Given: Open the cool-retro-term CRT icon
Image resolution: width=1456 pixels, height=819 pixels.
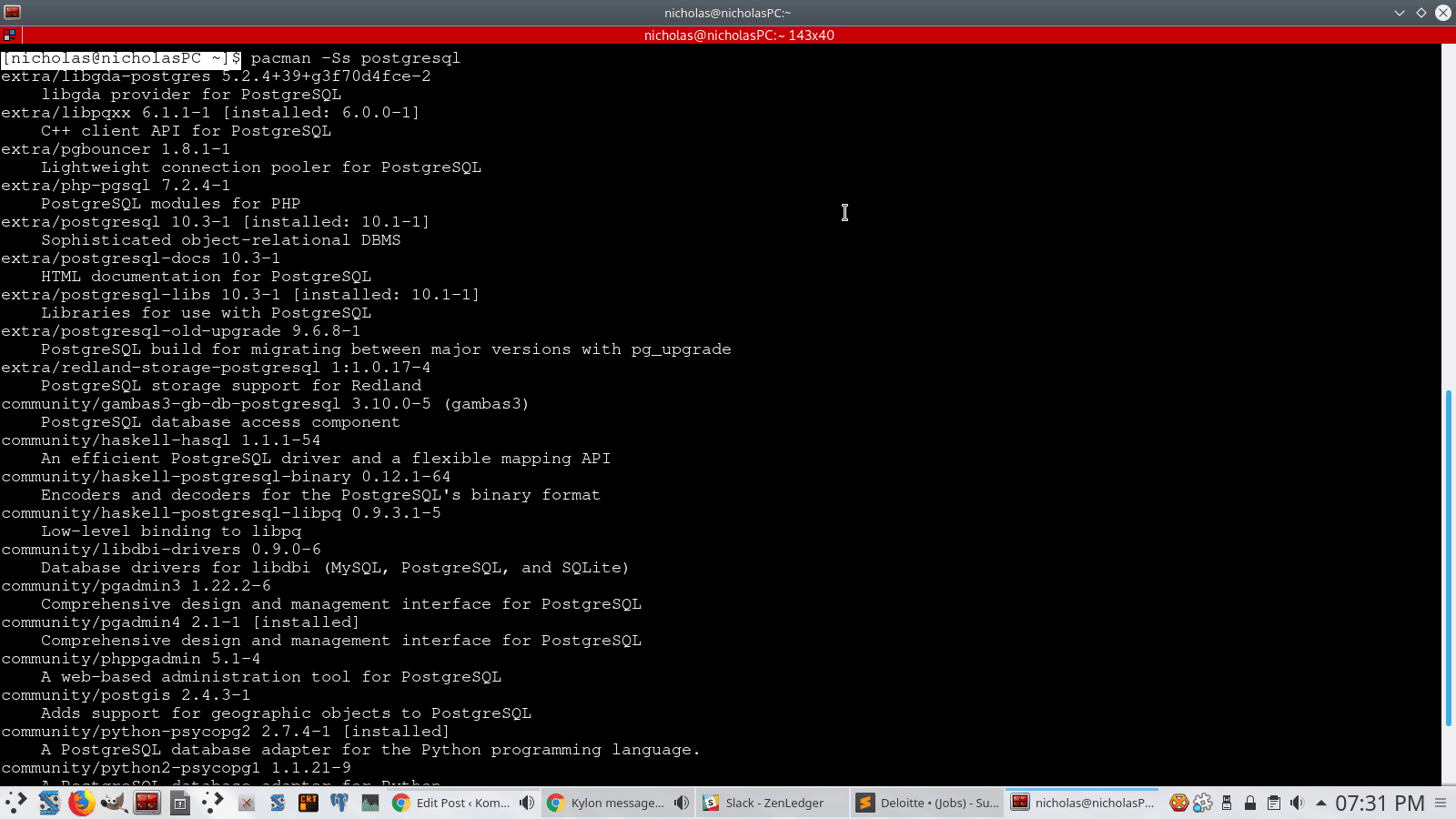Looking at the screenshot, I should 308,803.
